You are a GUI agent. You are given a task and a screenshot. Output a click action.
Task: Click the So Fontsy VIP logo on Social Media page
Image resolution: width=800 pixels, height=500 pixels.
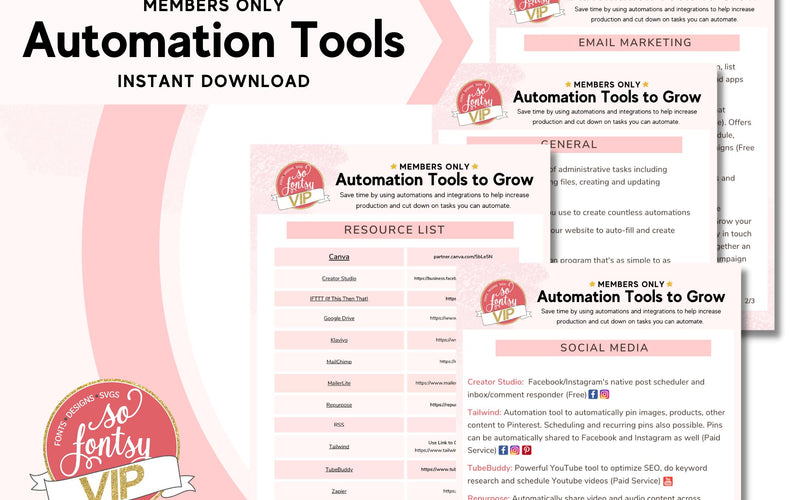click(503, 303)
